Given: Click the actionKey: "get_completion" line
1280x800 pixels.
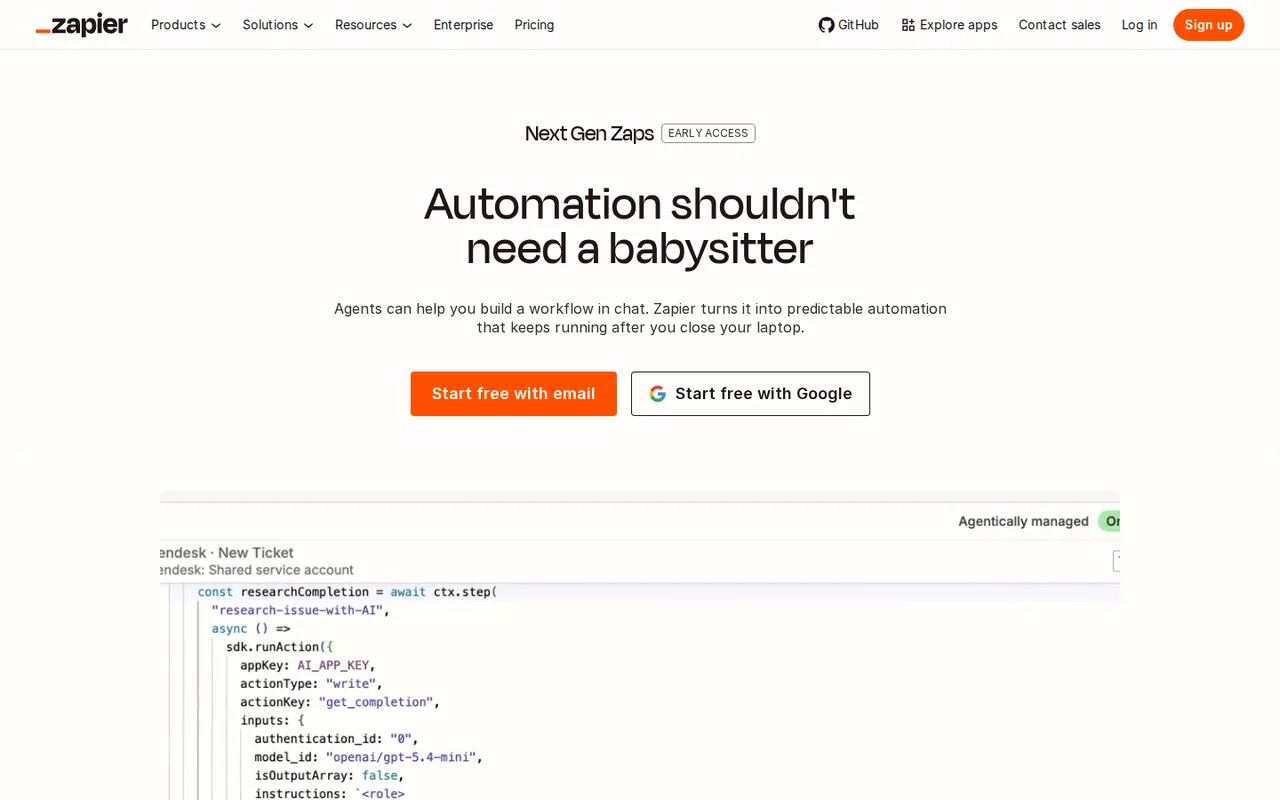Looking at the screenshot, I should click(340, 702).
